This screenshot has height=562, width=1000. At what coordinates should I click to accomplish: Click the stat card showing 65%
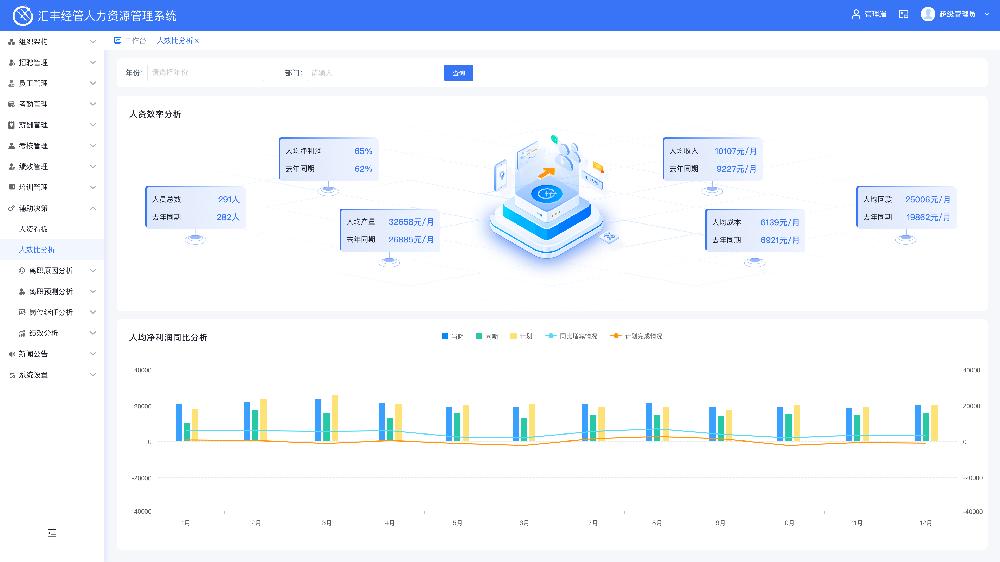coord(328,159)
